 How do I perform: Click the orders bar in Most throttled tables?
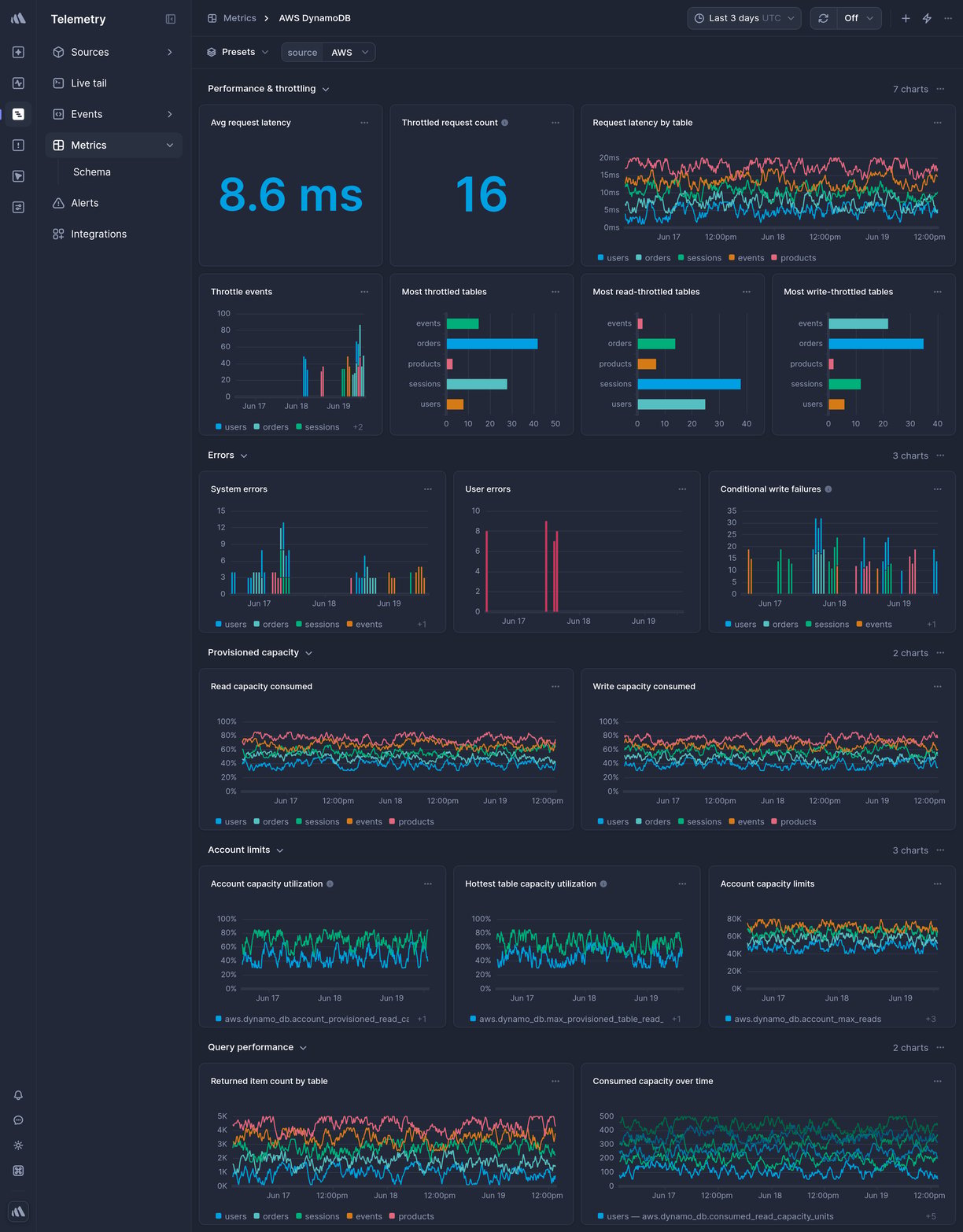[492, 344]
